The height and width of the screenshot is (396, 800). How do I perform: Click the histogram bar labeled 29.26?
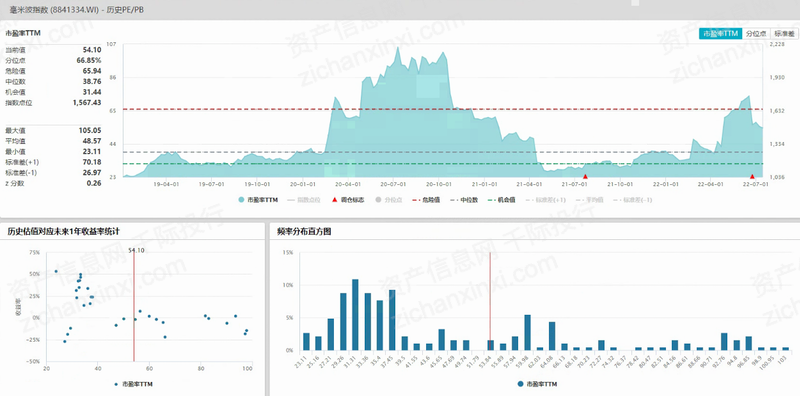coord(343,322)
